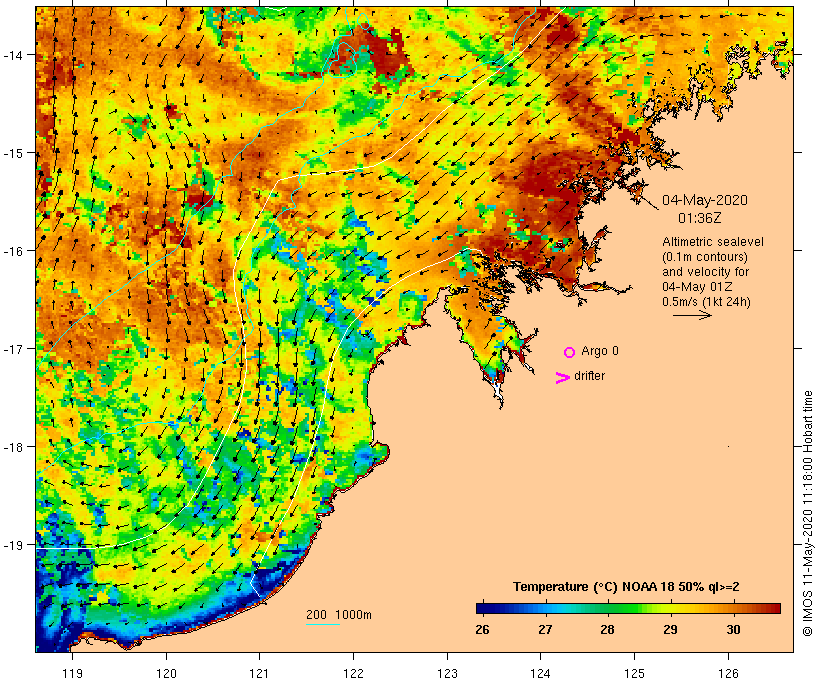Click the '04-May-2020' date text
The height and width of the screenshot is (680, 820).
pyautogui.click(x=705, y=200)
